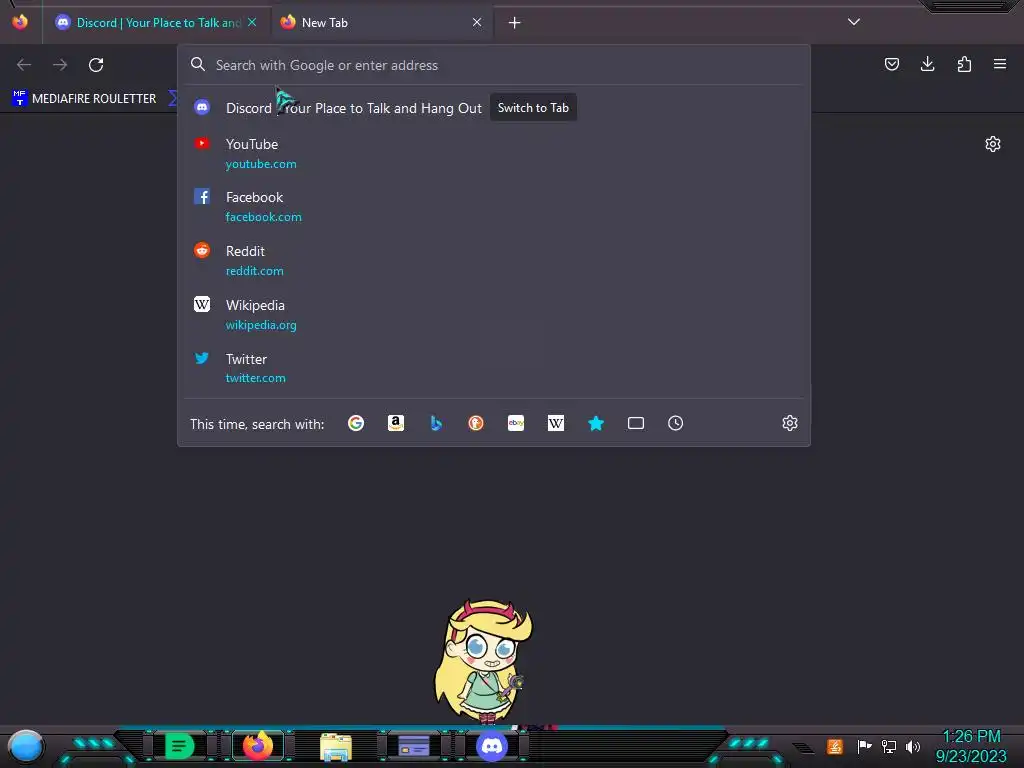Go back with the back arrow

tap(24, 65)
